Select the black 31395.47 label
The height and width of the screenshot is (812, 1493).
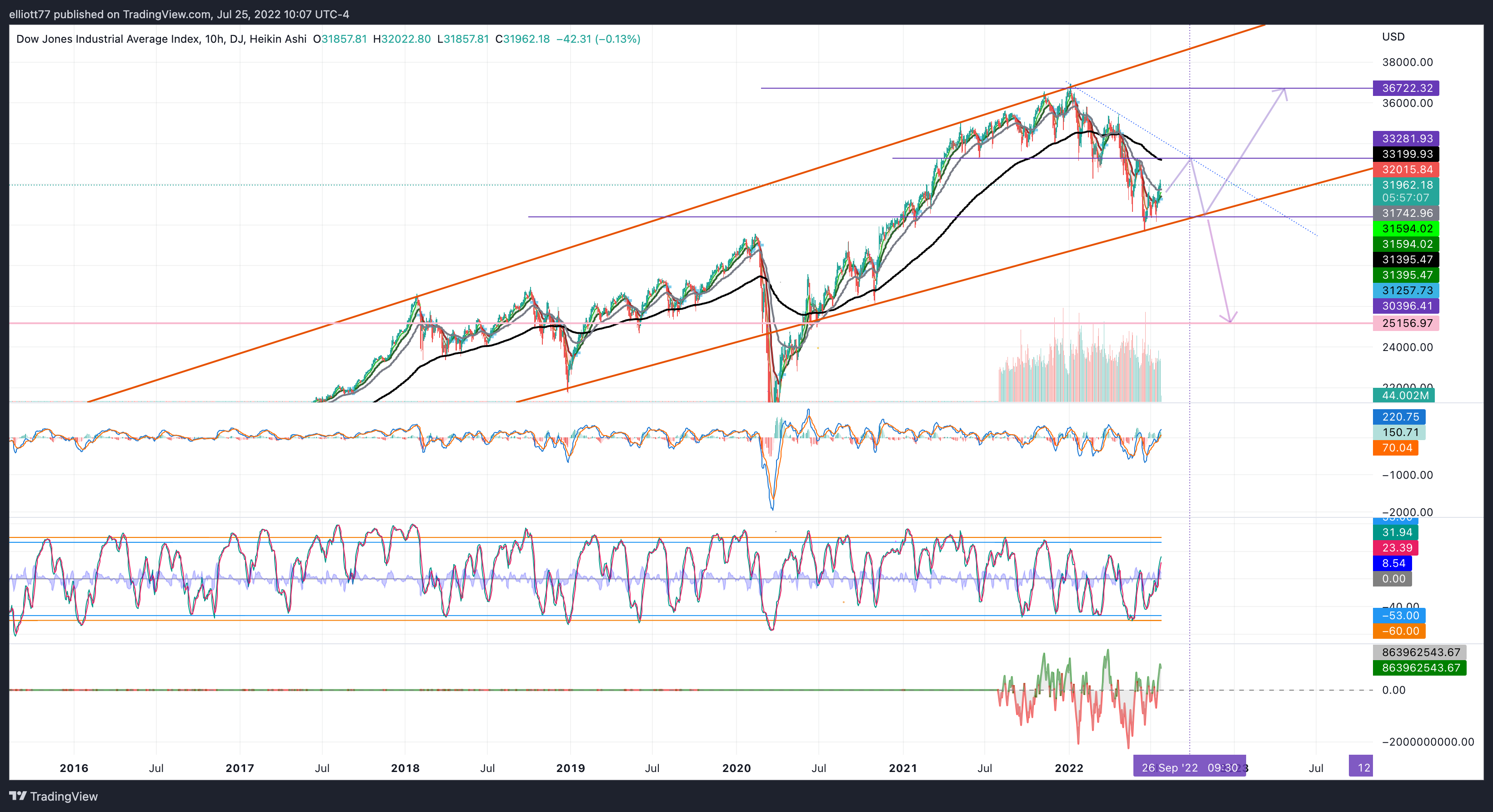tap(1406, 260)
